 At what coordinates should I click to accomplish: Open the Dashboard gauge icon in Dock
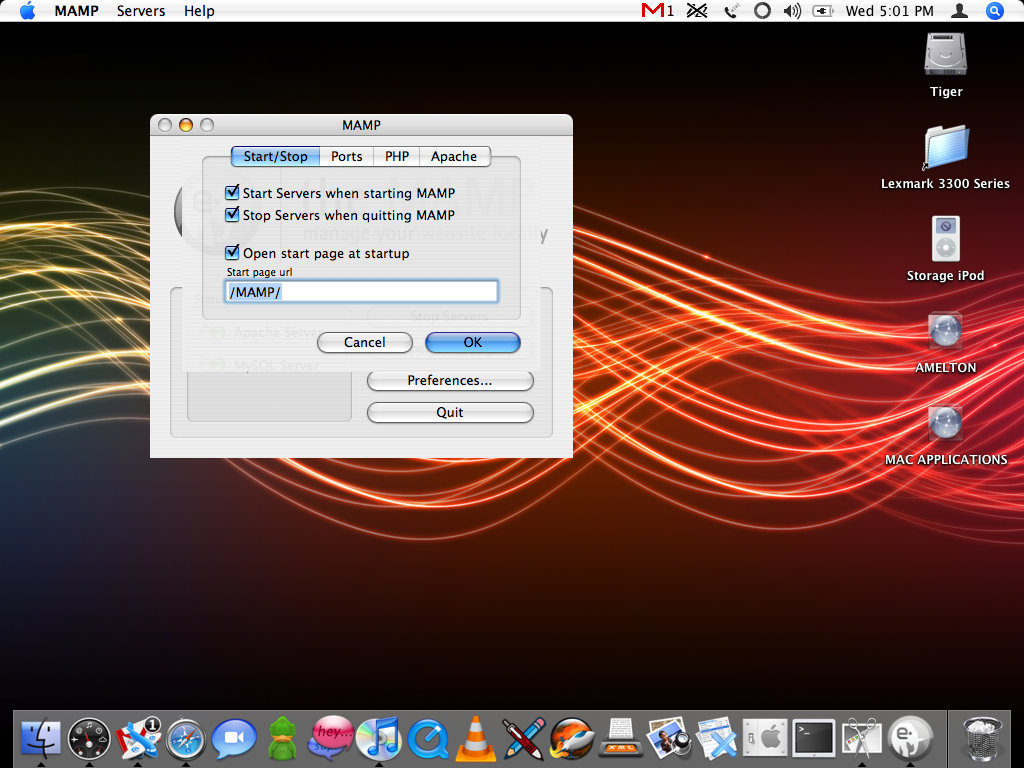coord(89,739)
